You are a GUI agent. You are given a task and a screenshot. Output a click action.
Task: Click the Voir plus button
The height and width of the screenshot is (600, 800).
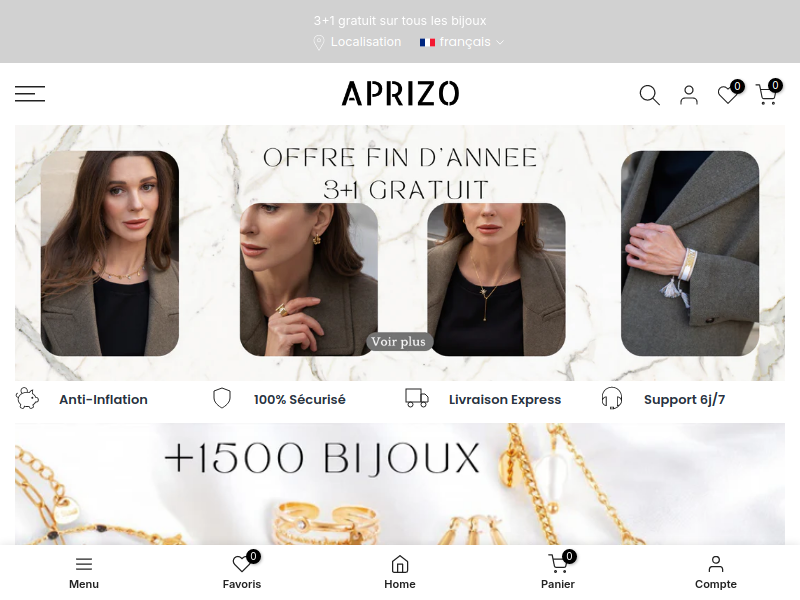(x=398, y=342)
